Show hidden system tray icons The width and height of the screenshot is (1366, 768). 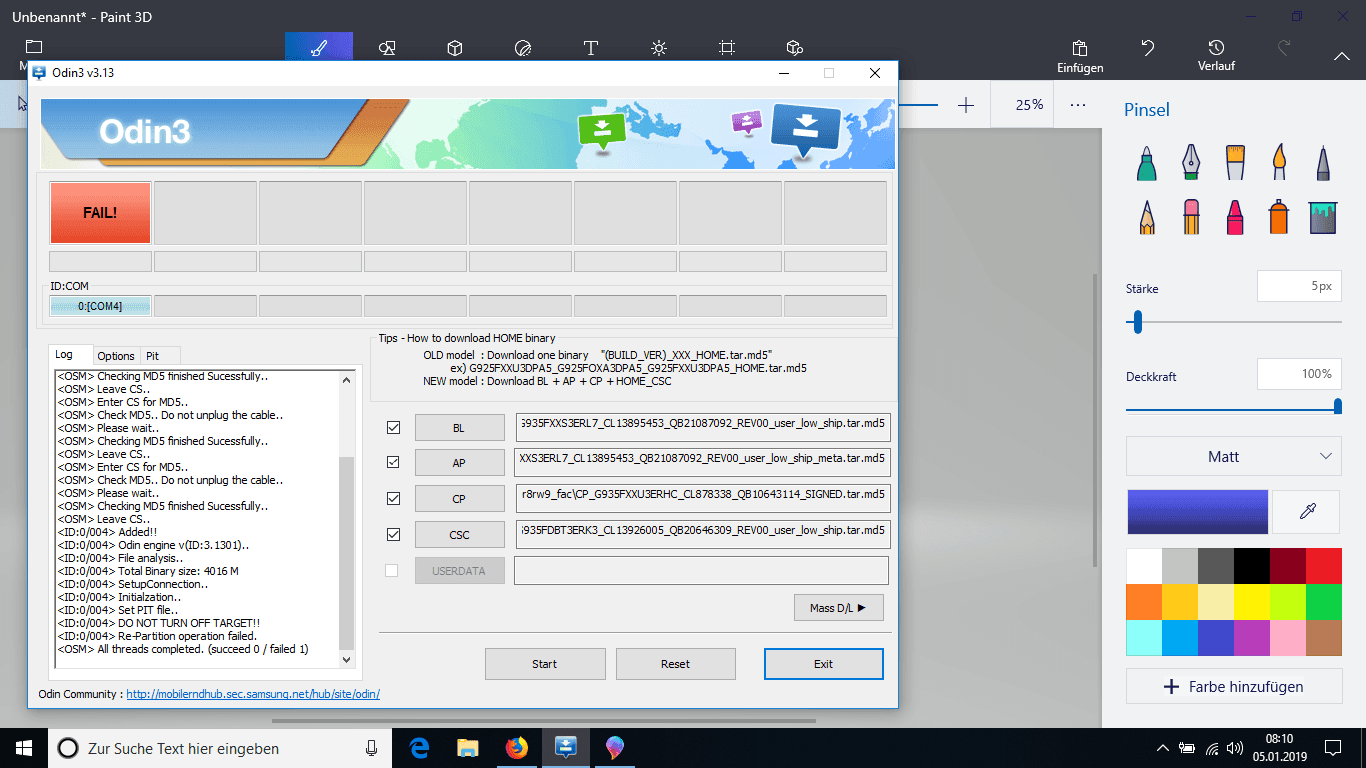tap(1162, 748)
